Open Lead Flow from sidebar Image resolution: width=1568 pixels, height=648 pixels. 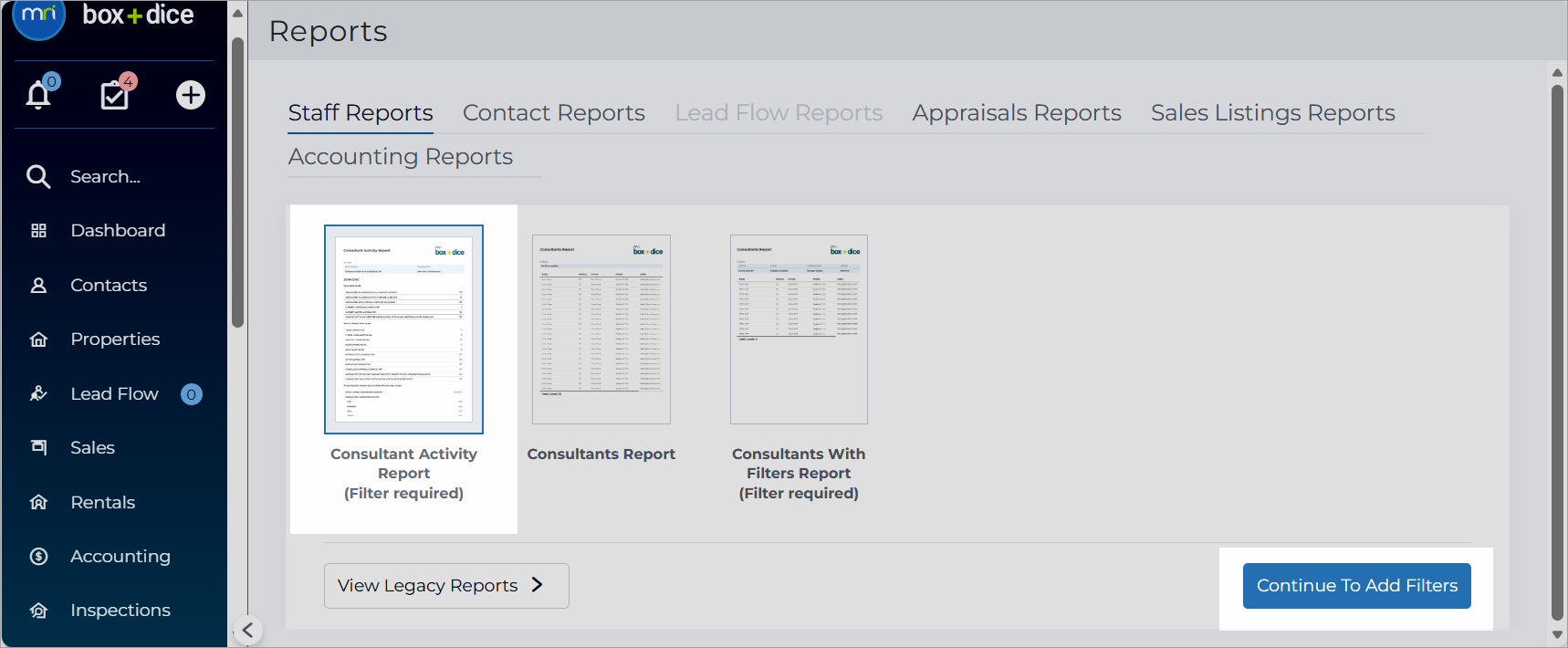click(x=114, y=393)
